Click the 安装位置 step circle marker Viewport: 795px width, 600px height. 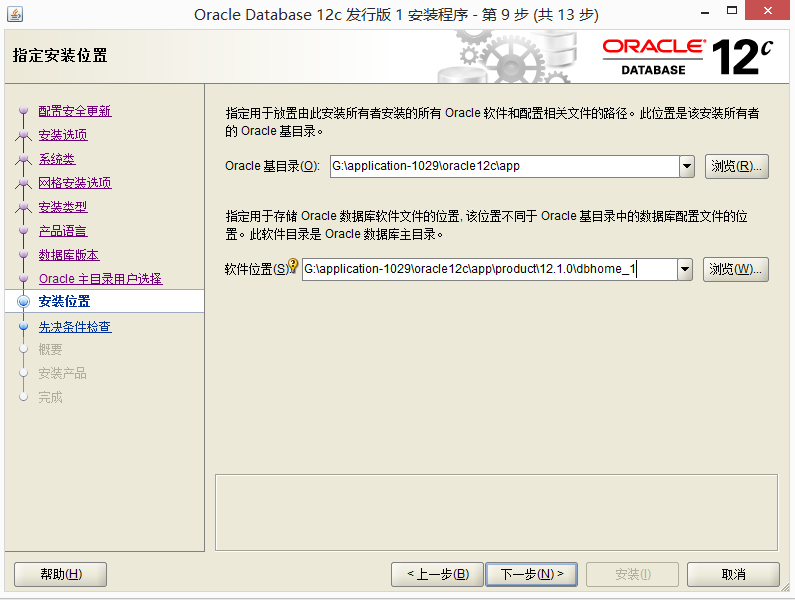tap(23, 301)
